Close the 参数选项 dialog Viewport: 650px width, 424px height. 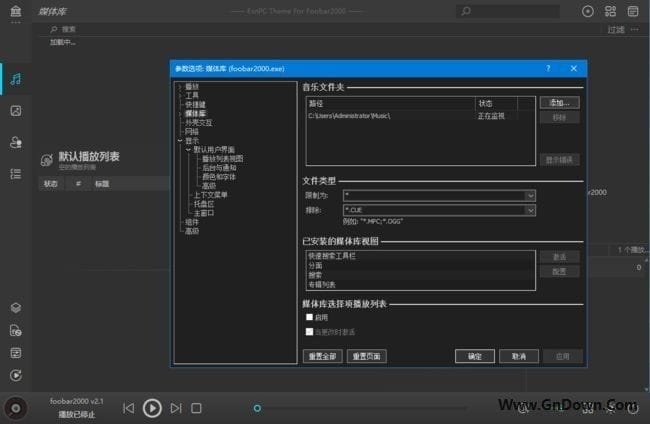[x=573, y=68]
